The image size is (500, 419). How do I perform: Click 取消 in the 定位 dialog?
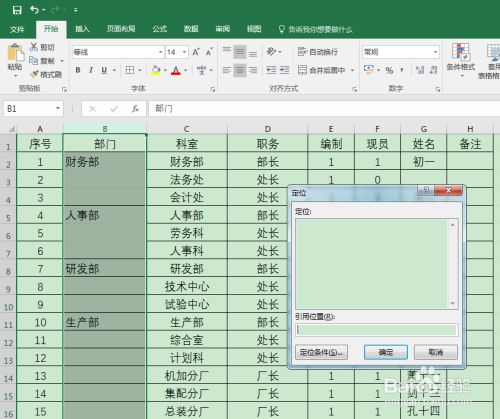click(x=436, y=352)
